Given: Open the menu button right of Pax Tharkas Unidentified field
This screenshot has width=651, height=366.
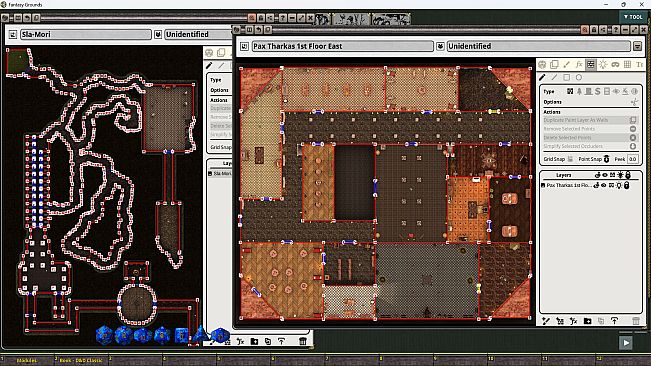Looking at the screenshot, I should tap(638, 46).
